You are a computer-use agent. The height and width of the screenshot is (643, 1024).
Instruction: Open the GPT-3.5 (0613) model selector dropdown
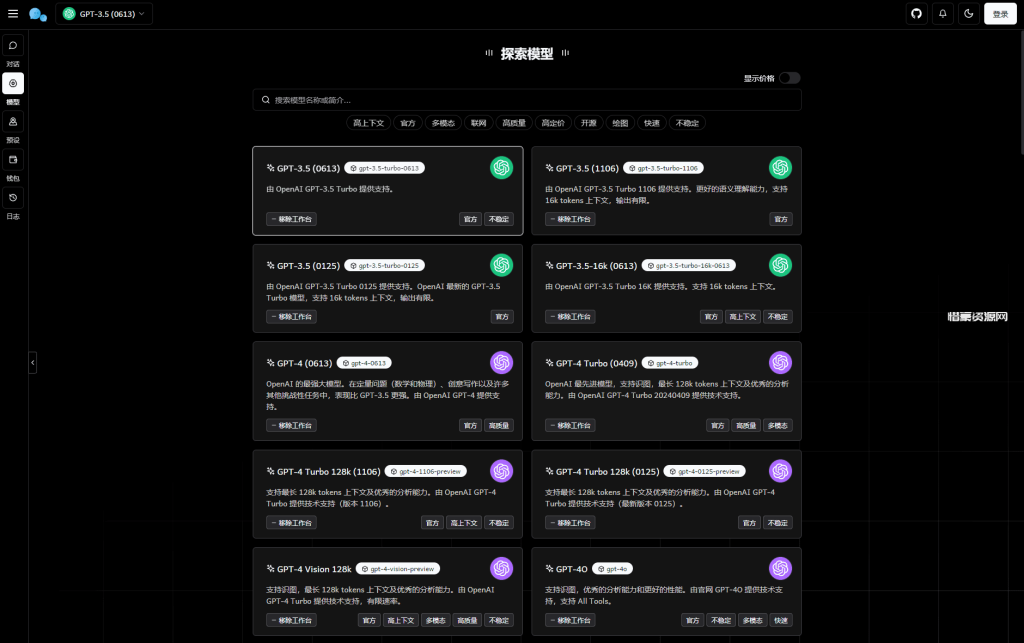click(x=105, y=14)
